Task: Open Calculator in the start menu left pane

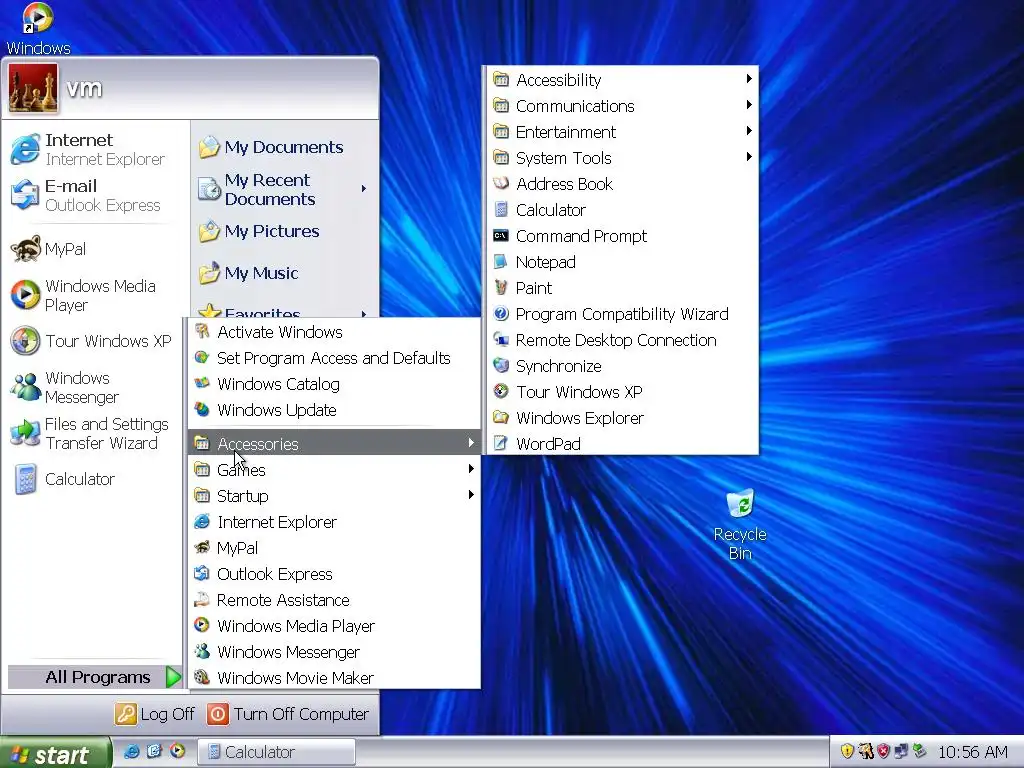Action: pos(95,479)
